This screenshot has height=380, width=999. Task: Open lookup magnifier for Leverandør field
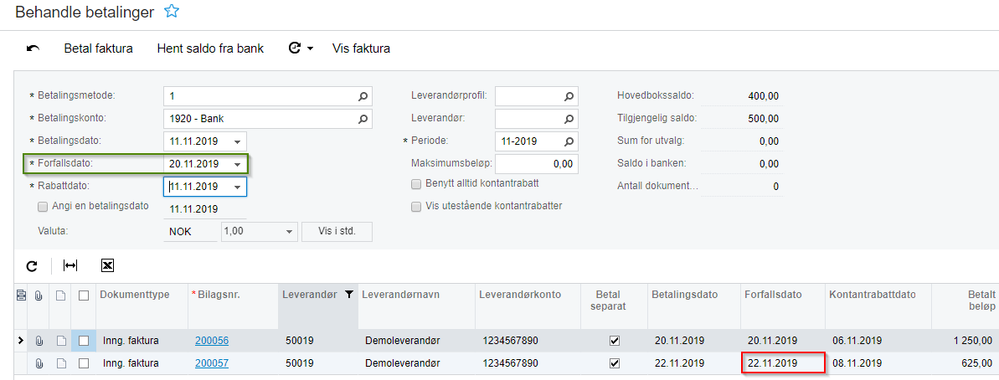click(x=568, y=119)
